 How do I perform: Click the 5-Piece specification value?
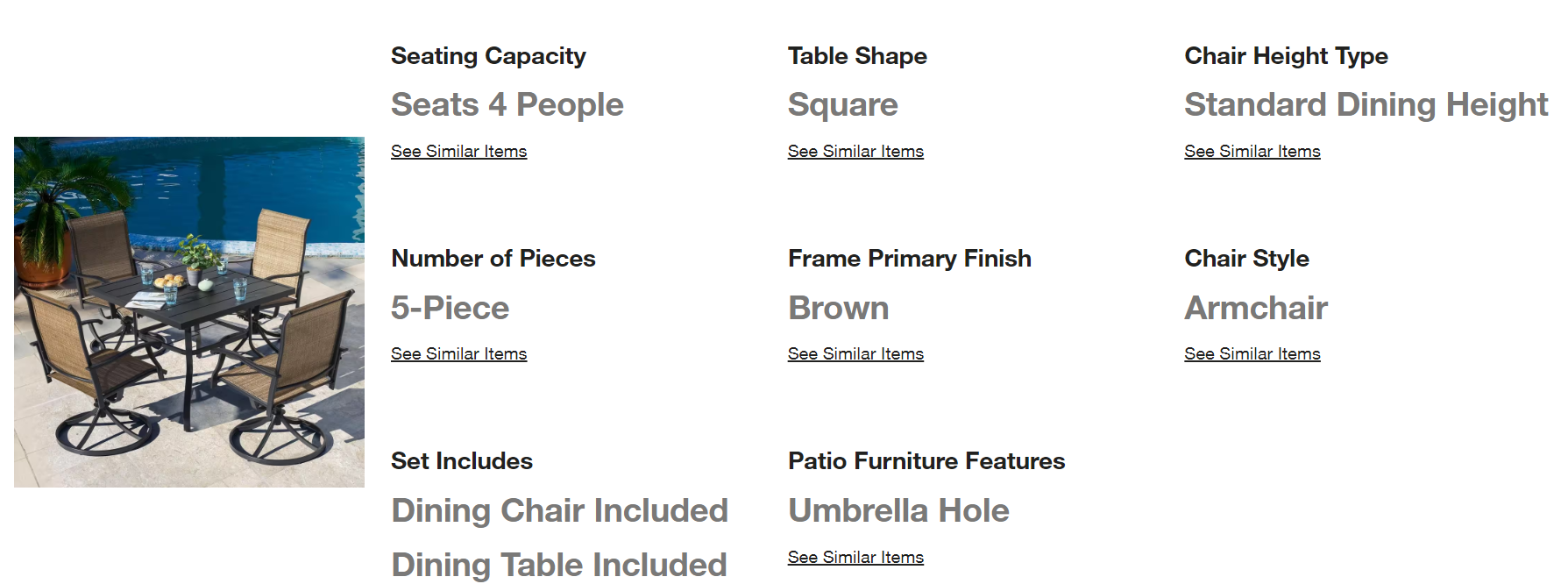pyautogui.click(x=450, y=308)
